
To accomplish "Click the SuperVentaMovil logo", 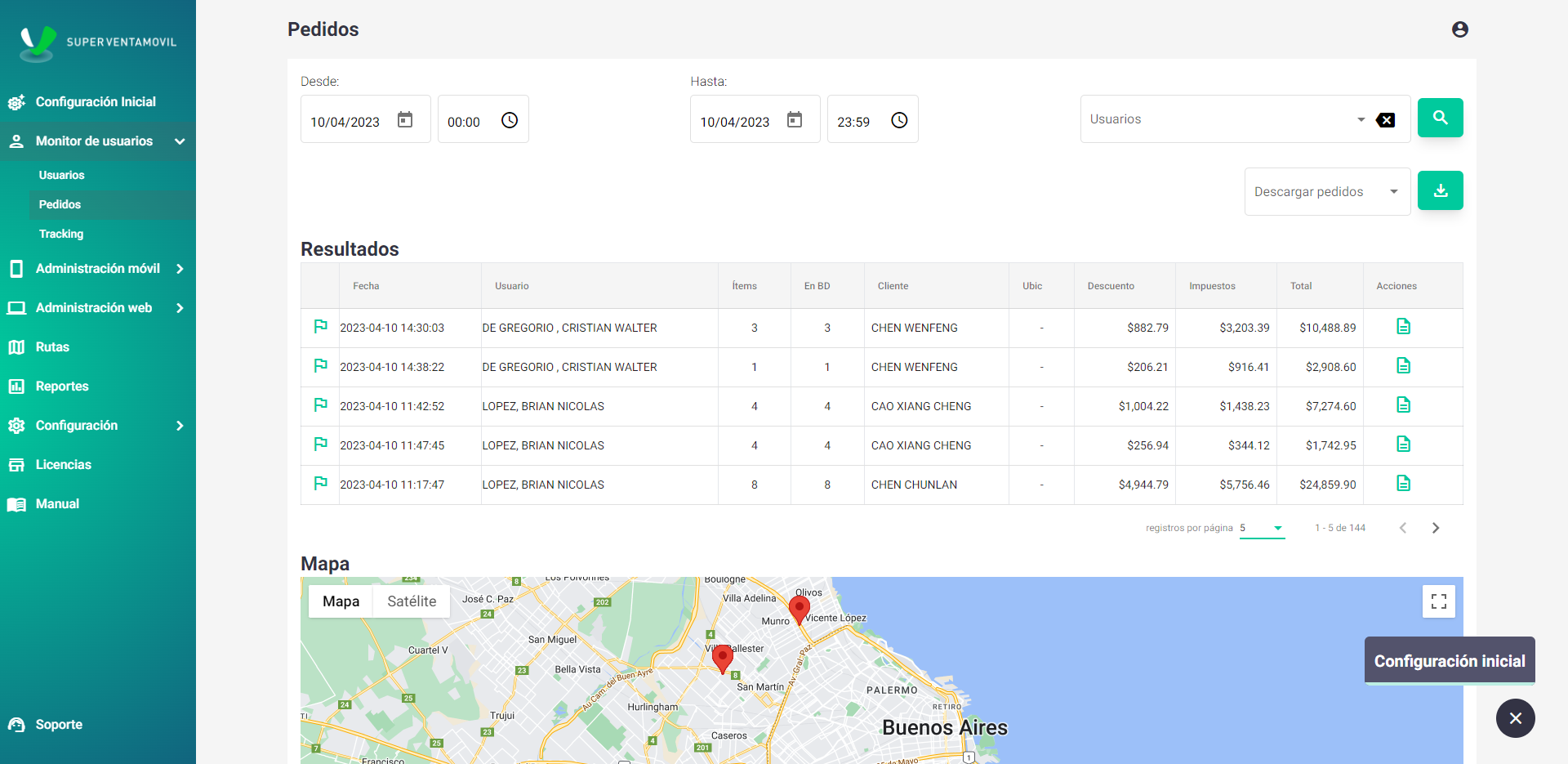I will coord(98,42).
